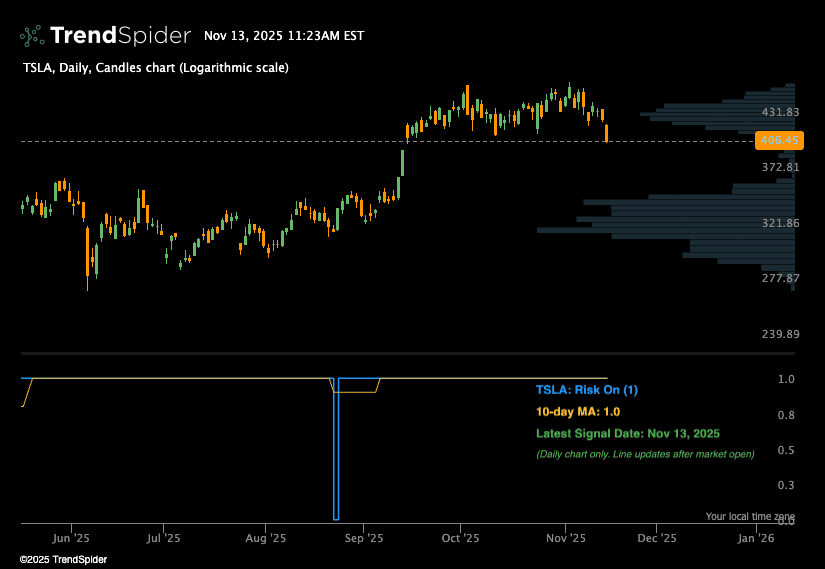Click the orange 406.45 current price tag
The width and height of the screenshot is (825, 569).
coord(780,141)
